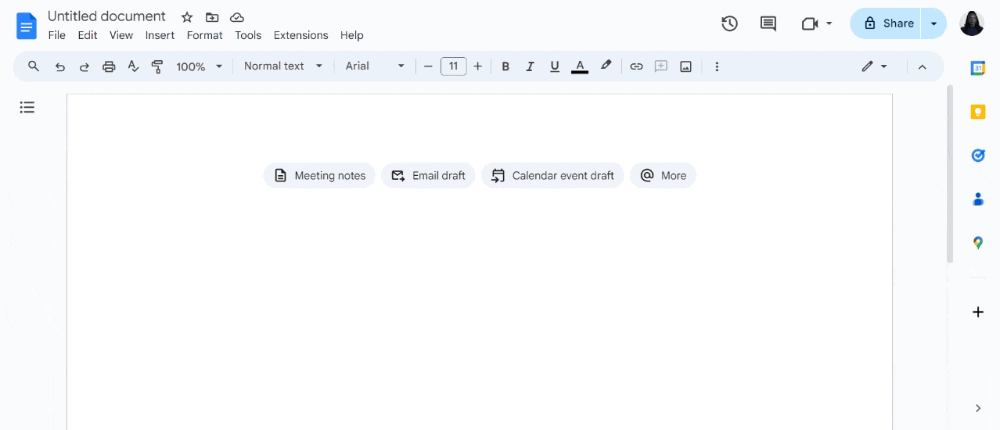Open the Insert menu

159,35
